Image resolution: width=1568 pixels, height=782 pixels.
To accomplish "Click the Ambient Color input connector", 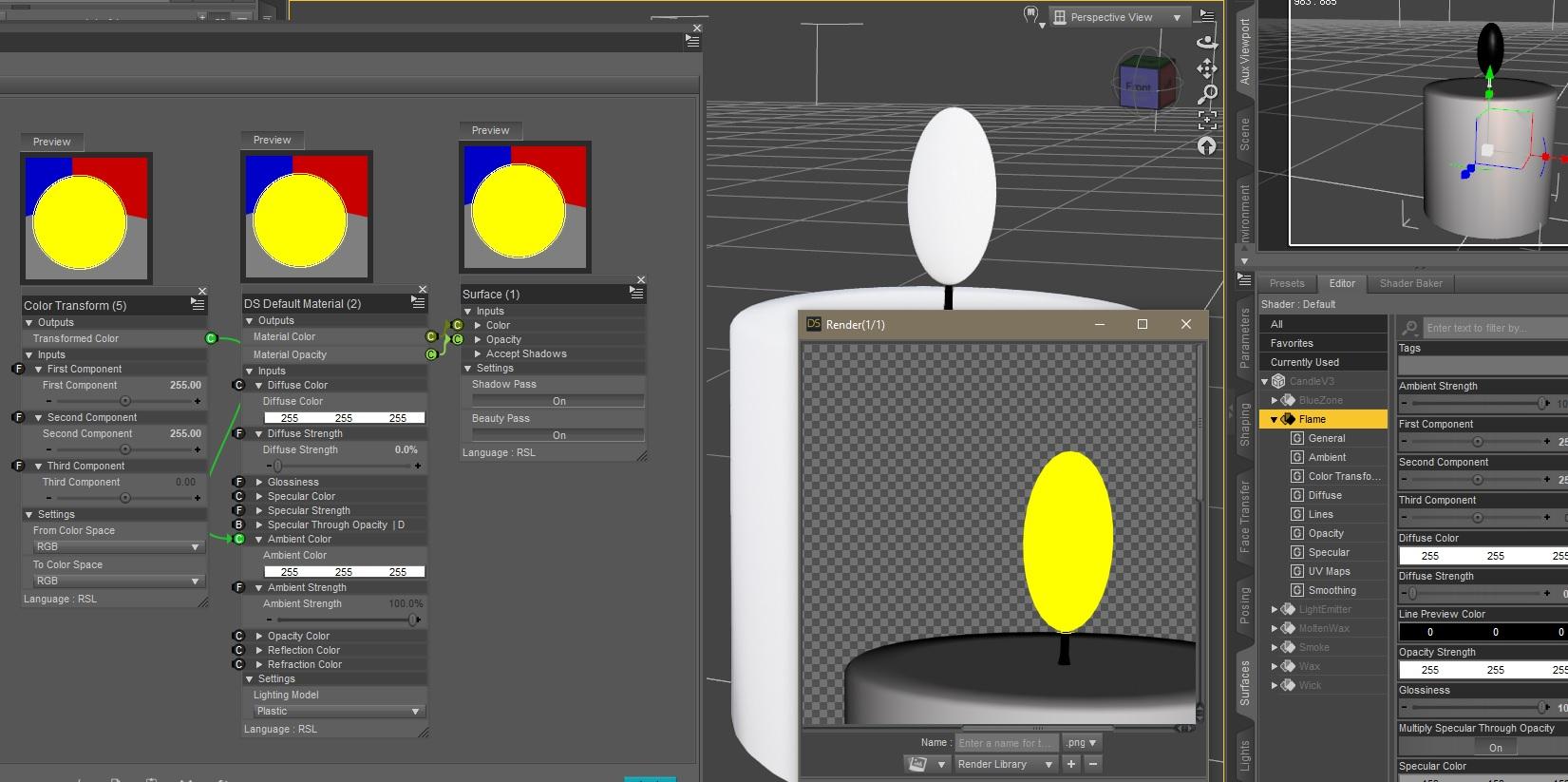I will click(x=239, y=539).
